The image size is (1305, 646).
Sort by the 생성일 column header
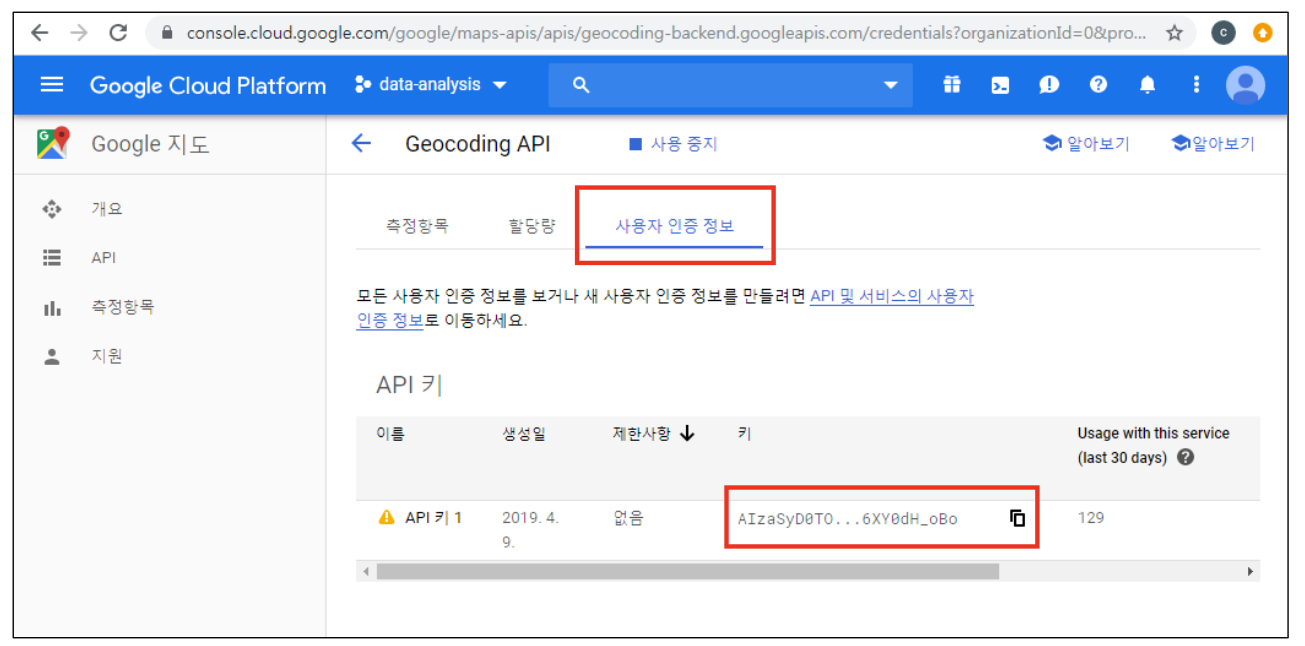tap(524, 434)
